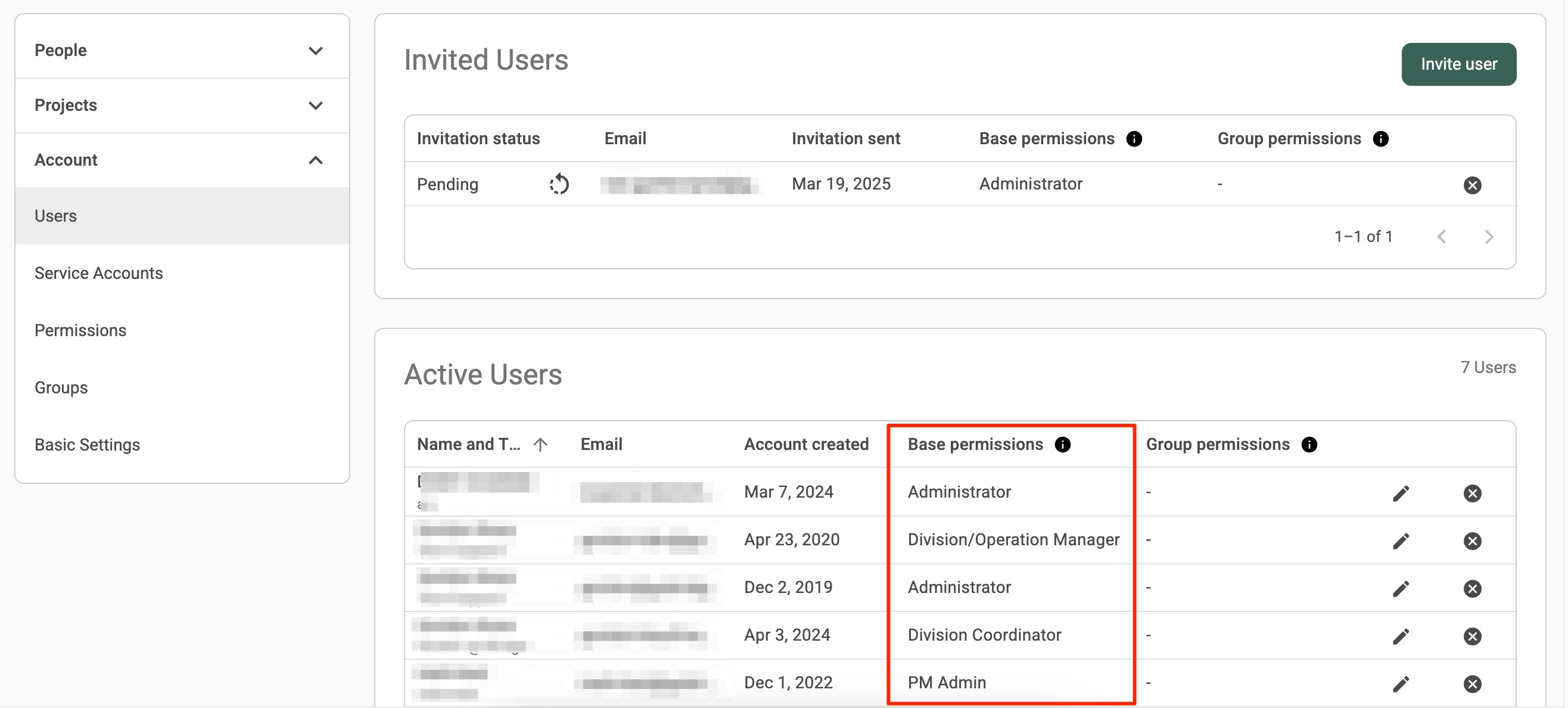Viewport: 1568px width, 708px height.
Task: Open Base permissions info in Active Users
Action: pyautogui.click(x=1062, y=445)
